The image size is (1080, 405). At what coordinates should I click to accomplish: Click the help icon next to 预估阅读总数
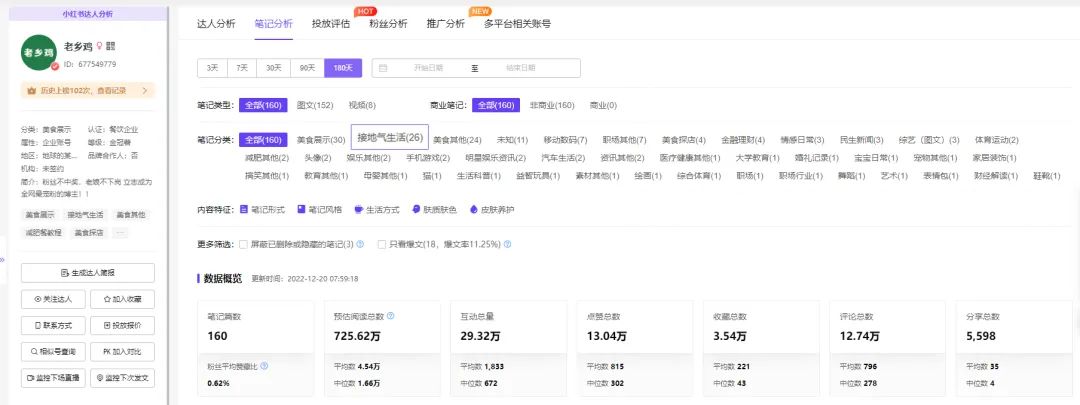tap(391, 316)
